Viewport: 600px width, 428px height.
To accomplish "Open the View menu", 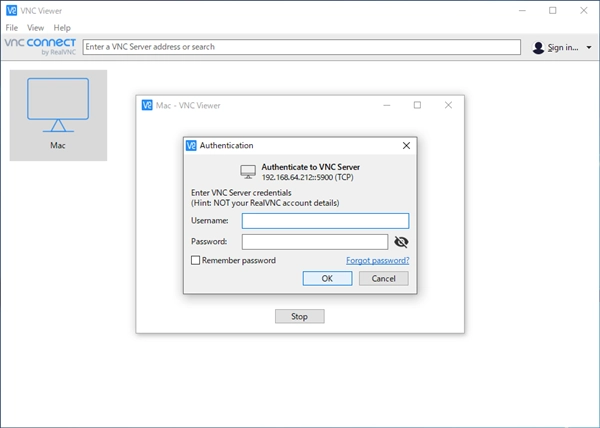I will [35, 28].
